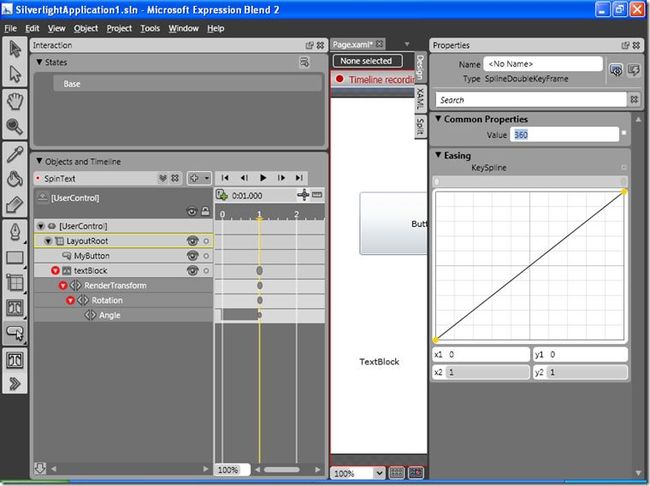Image resolution: width=650 pixels, height=486 pixels.
Task: Switch to the XAML view tab
Action: pos(420,98)
